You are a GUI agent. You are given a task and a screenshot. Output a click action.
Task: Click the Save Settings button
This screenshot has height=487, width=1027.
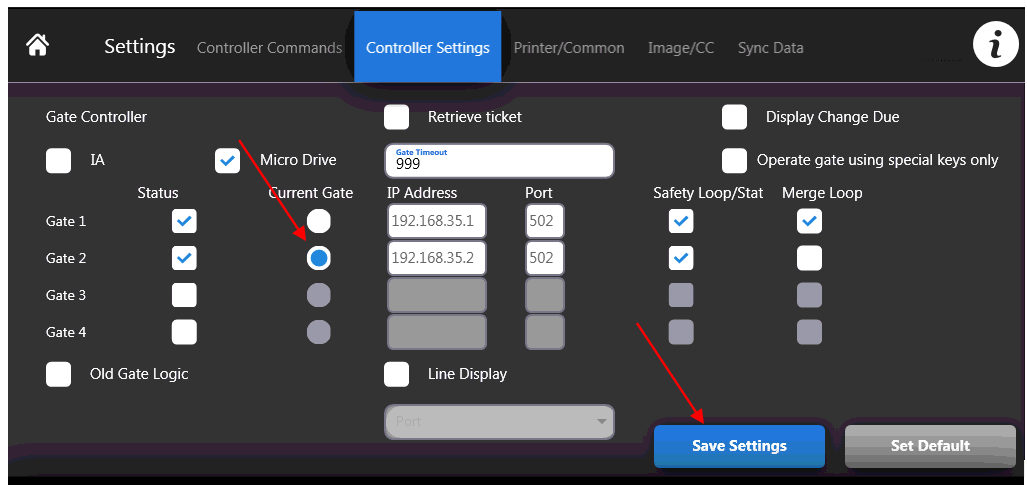tap(739, 446)
